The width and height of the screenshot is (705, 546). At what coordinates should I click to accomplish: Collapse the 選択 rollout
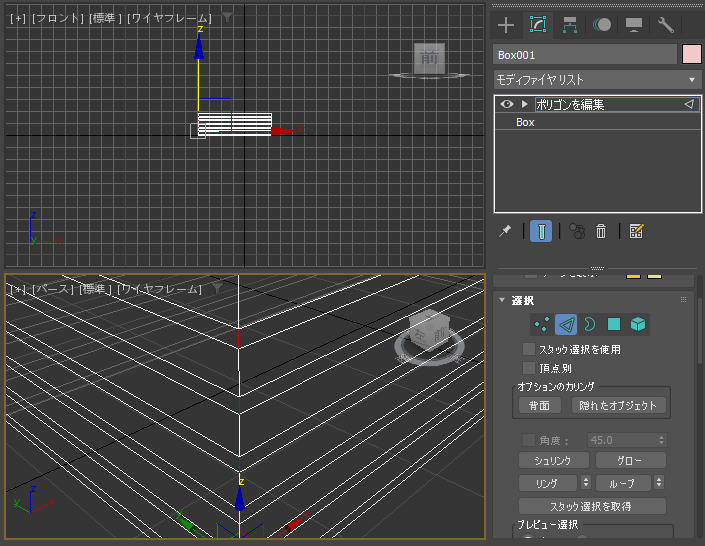coord(502,300)
